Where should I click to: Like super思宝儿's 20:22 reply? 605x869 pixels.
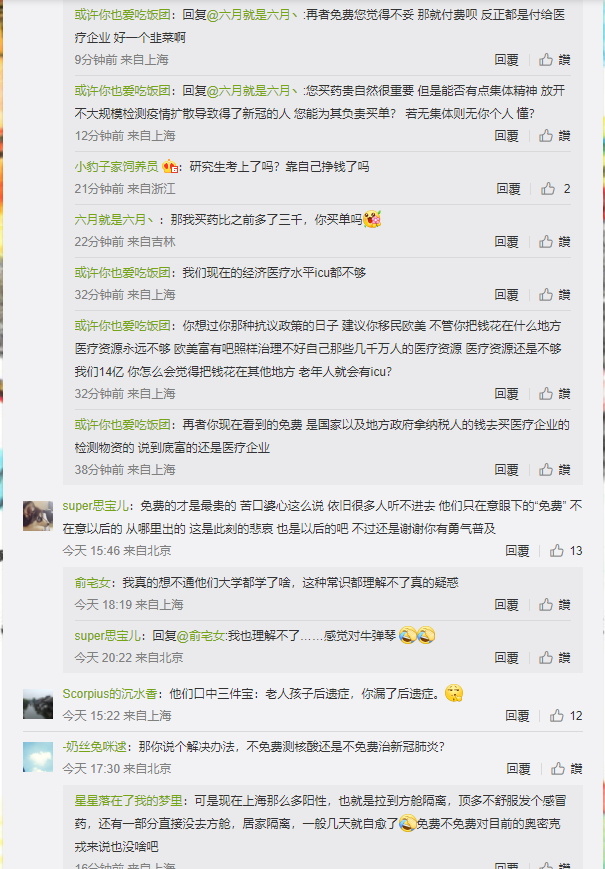pos(555,658)
